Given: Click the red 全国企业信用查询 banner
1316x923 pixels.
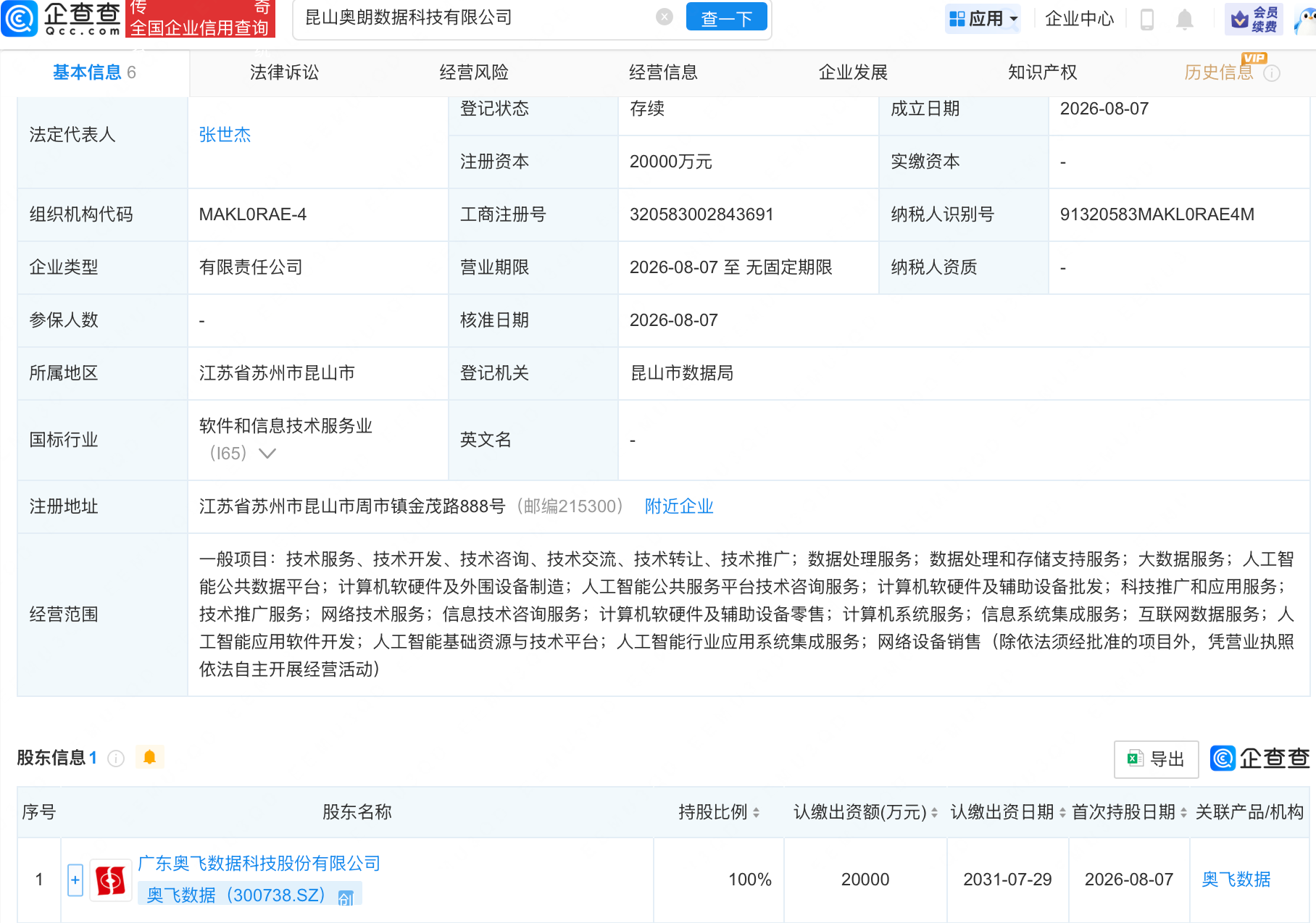Looking at the screenshot, I should [199, 19].
